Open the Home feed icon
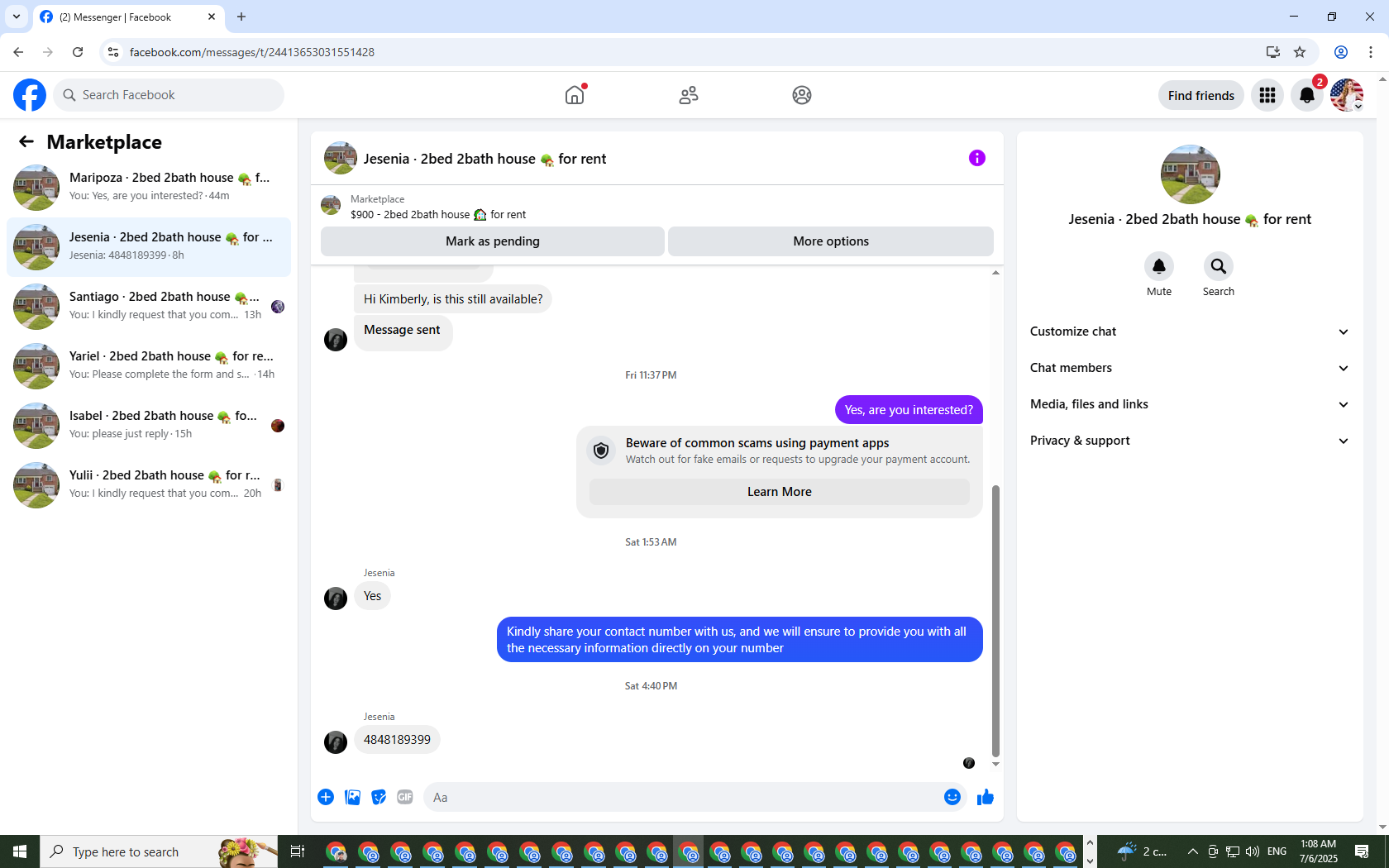The height and width of the screenshot is (868, 1389). click(x=575, y=95)
